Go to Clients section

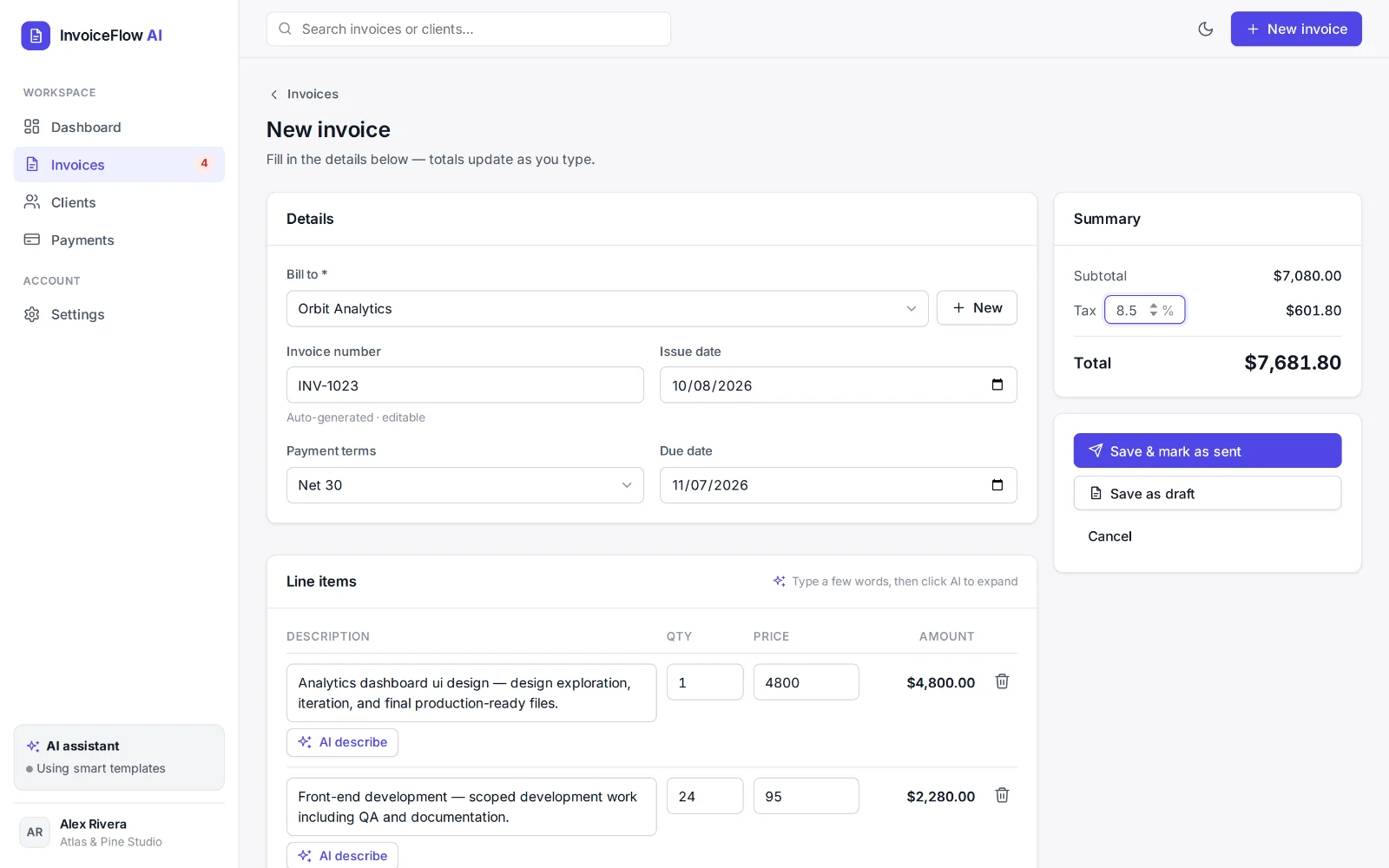(x=119, y=202)
